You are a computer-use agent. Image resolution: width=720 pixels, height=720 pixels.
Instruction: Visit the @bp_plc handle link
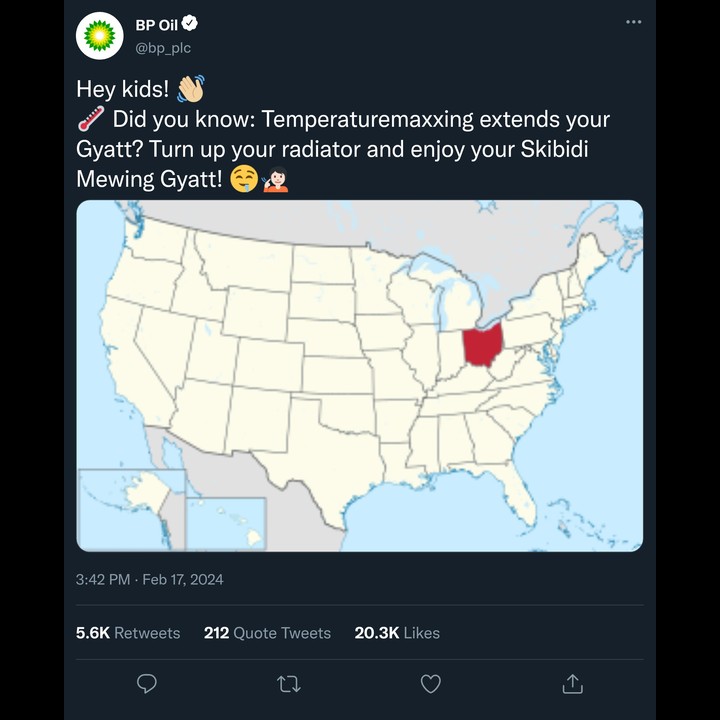(x=163, y=48)
